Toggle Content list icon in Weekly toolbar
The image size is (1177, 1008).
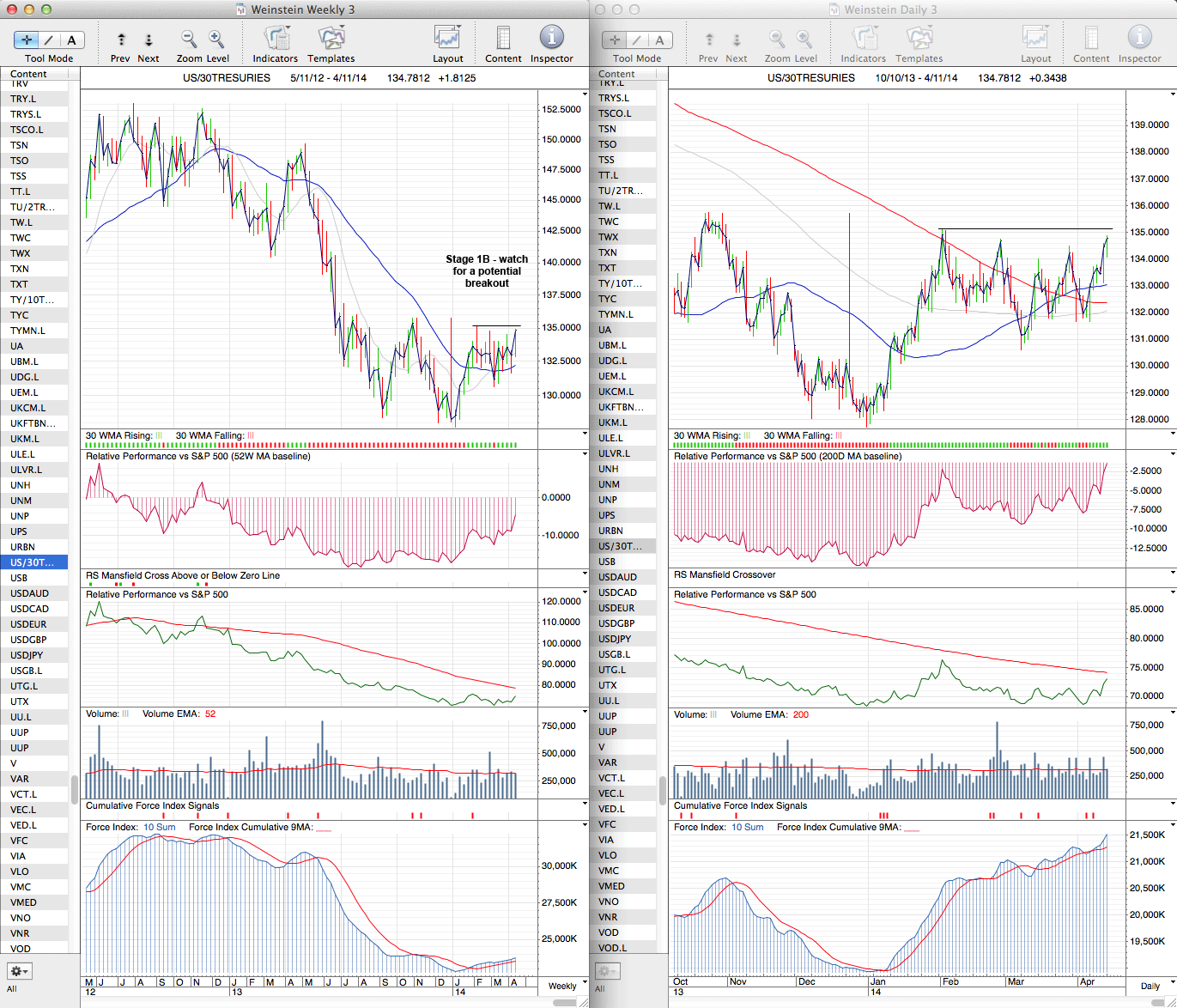pyautogui.click(x=503, y=39)
